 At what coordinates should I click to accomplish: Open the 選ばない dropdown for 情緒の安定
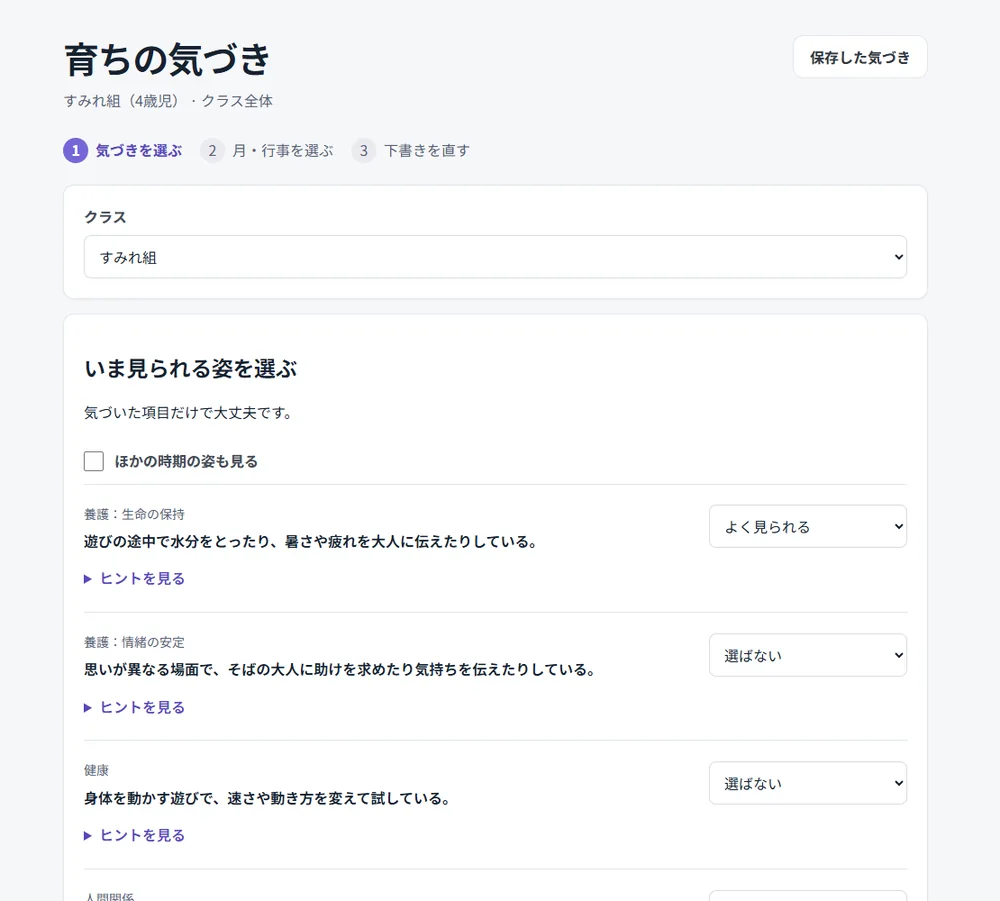[807, 655]
